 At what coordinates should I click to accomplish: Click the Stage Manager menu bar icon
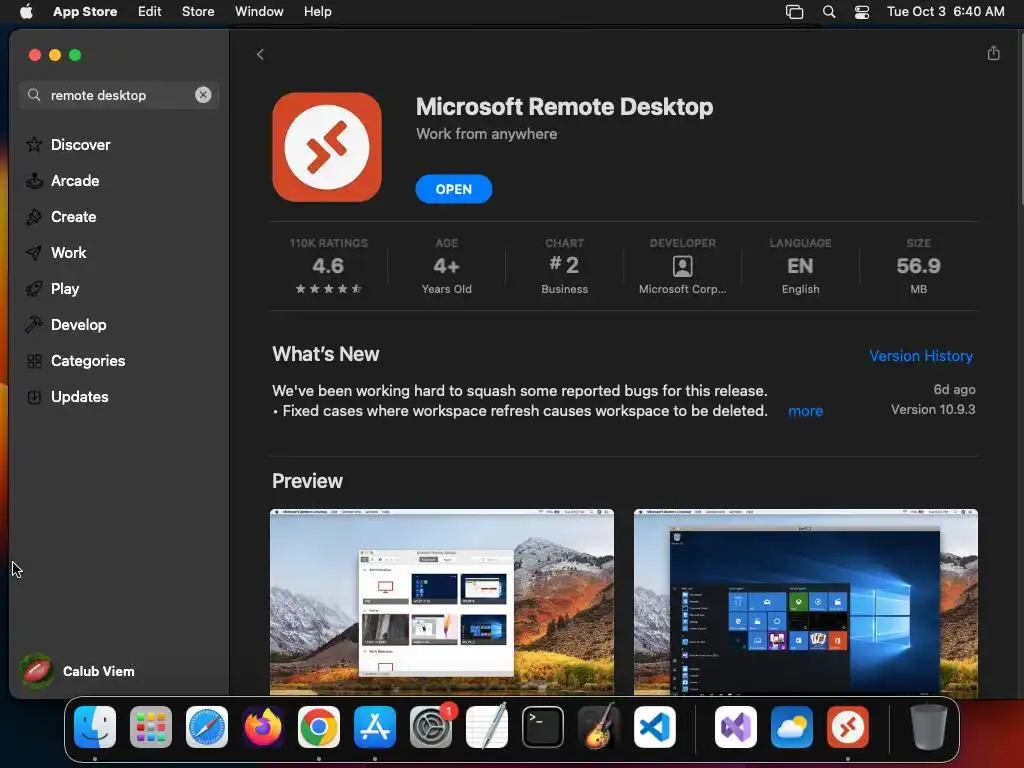[x=794, y=12]
